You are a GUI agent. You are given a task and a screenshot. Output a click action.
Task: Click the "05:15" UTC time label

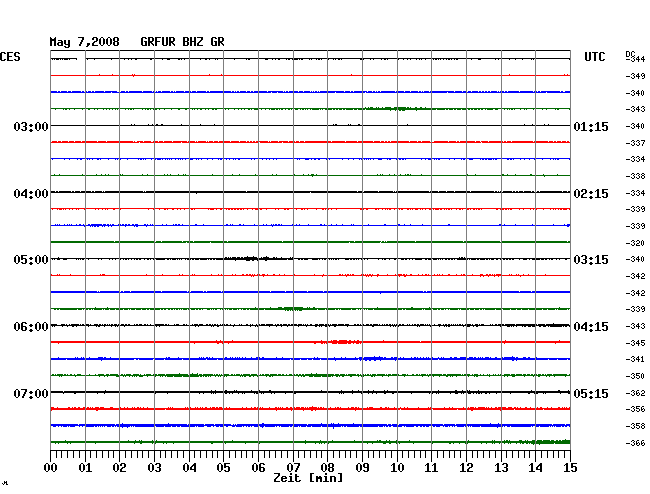click(x=591, y=393)
